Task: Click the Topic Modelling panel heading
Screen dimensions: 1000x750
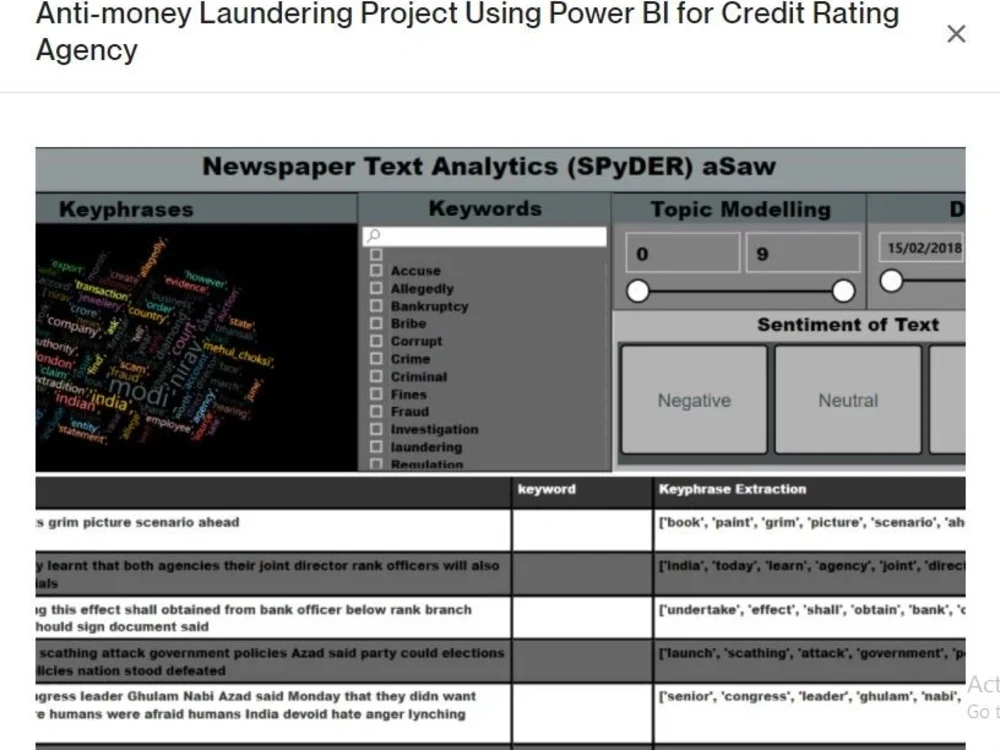Action: (x=740, y=209)
